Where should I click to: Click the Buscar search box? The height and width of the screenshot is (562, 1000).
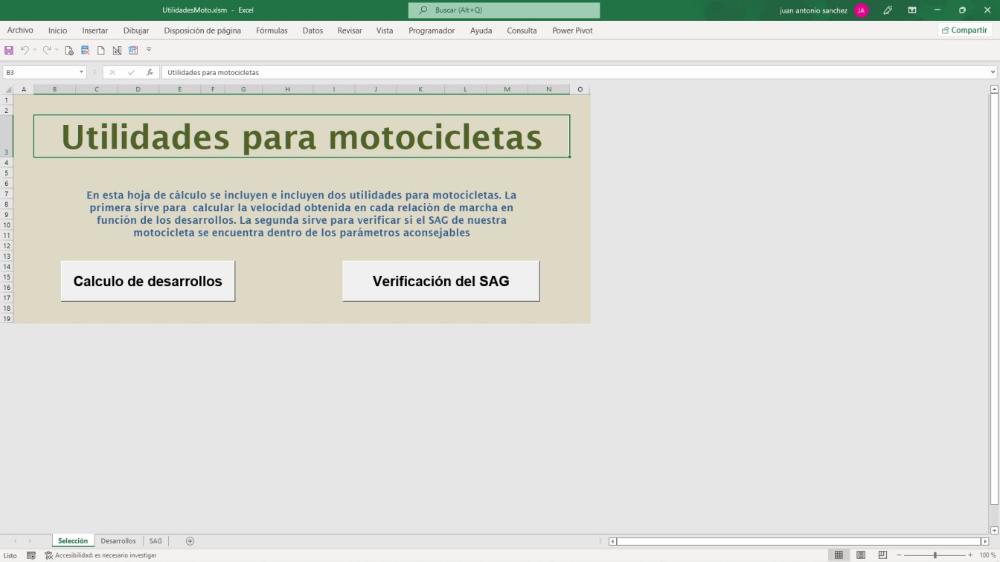[x=504, y=10]
